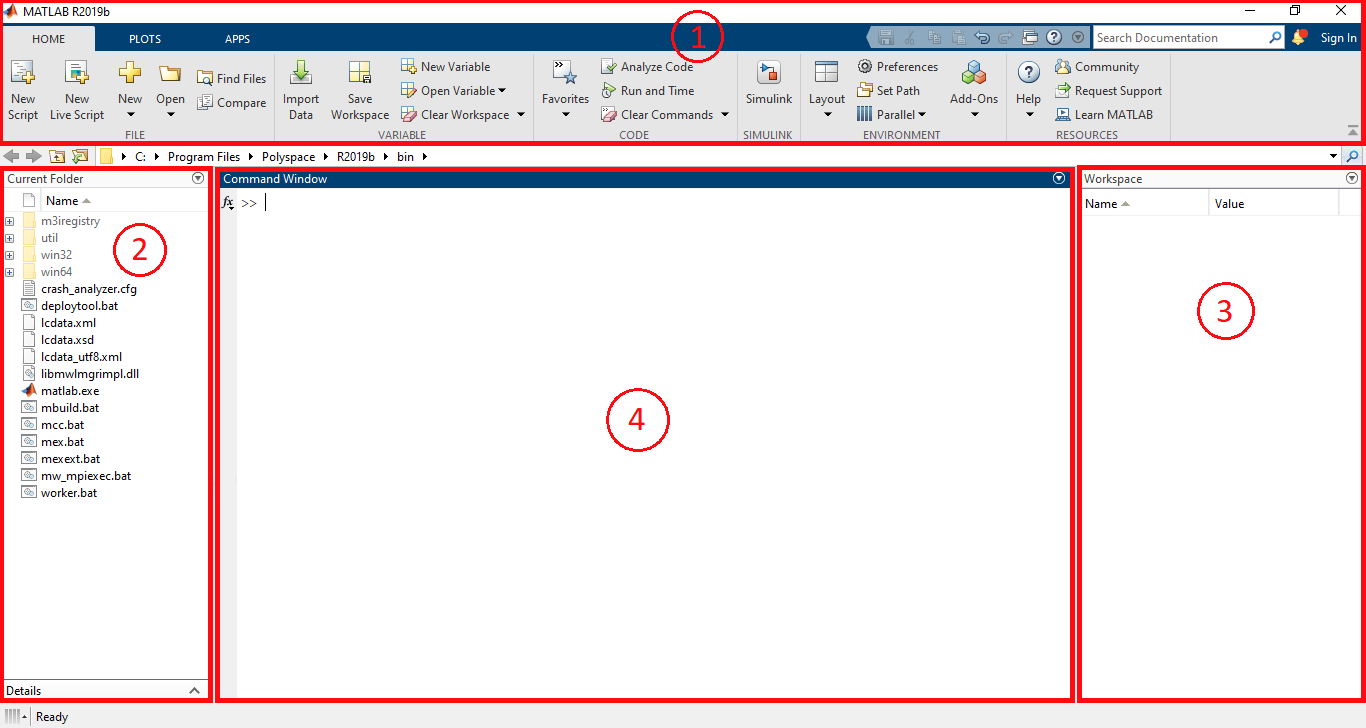Launch Run and Time profiler
This screenshot has height=728, width=1366.
click(647, 90)
